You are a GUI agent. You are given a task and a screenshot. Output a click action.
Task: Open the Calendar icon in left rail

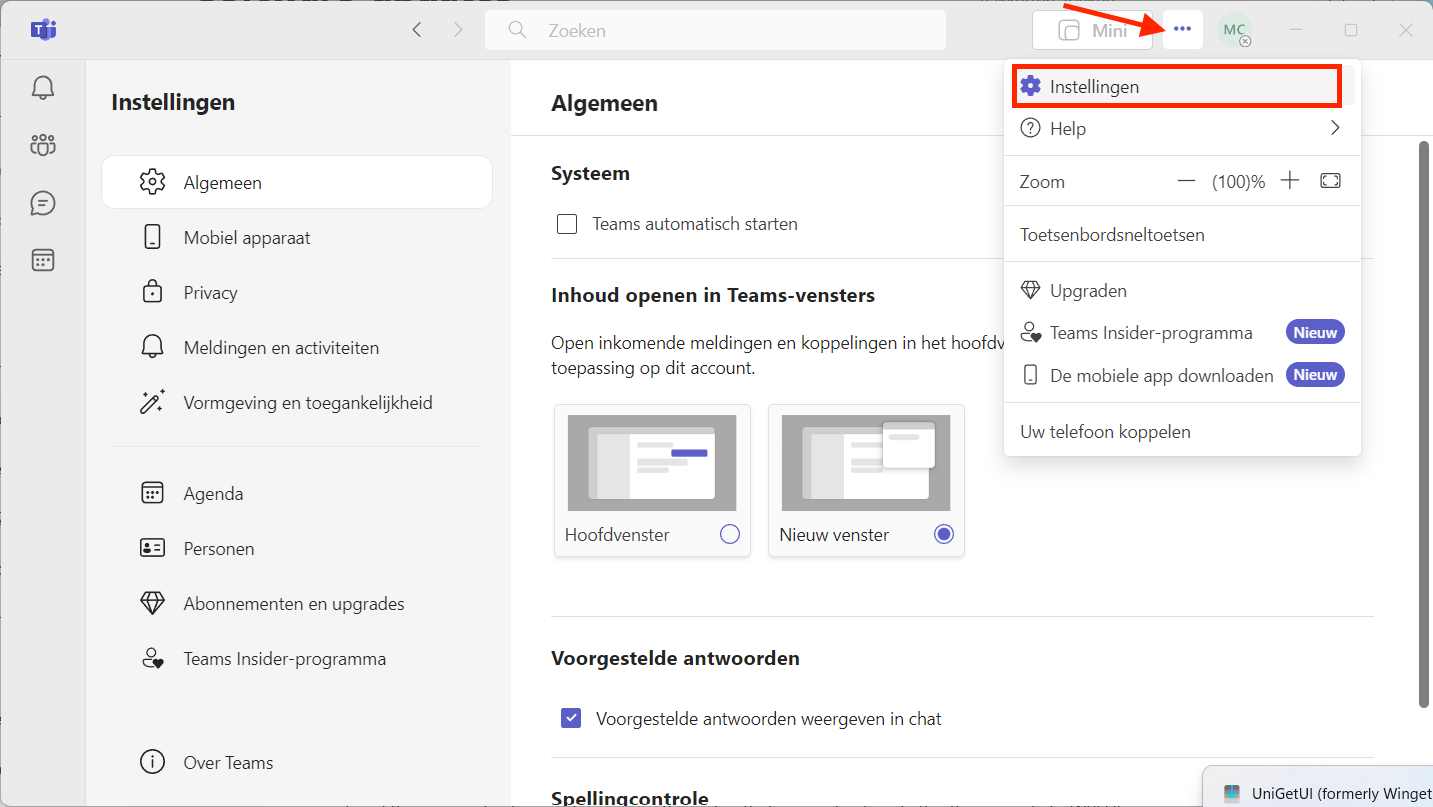[x=42, y=260]
